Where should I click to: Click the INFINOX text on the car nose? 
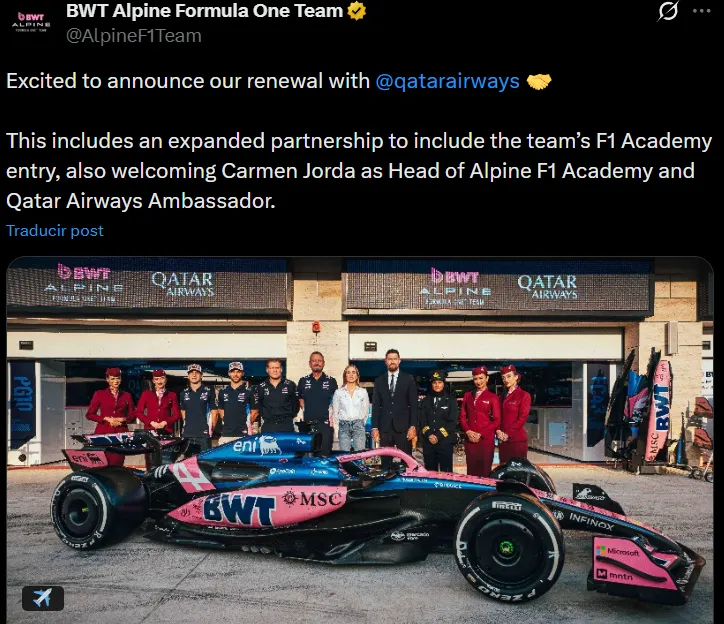(x=591, y=521)
